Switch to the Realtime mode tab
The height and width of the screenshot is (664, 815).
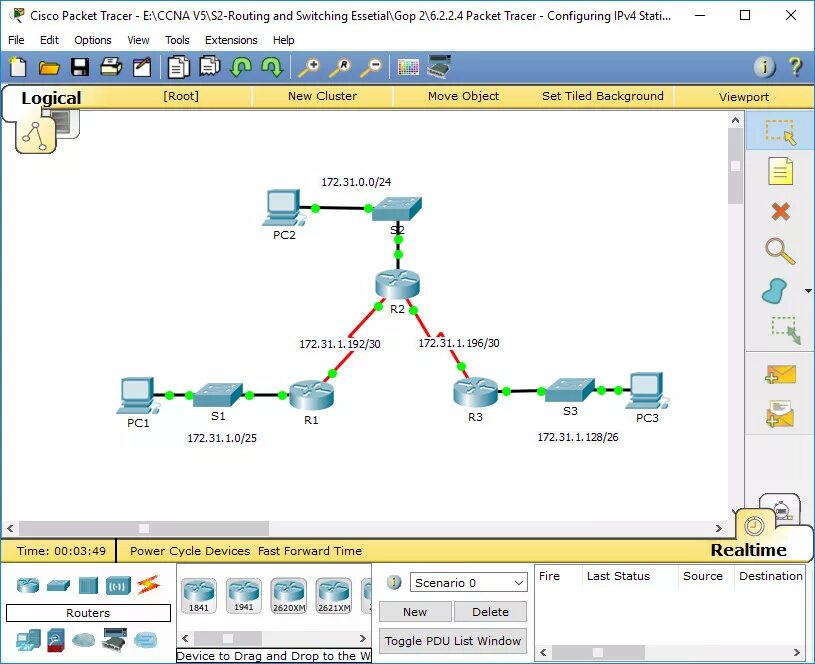pos(748,550)
